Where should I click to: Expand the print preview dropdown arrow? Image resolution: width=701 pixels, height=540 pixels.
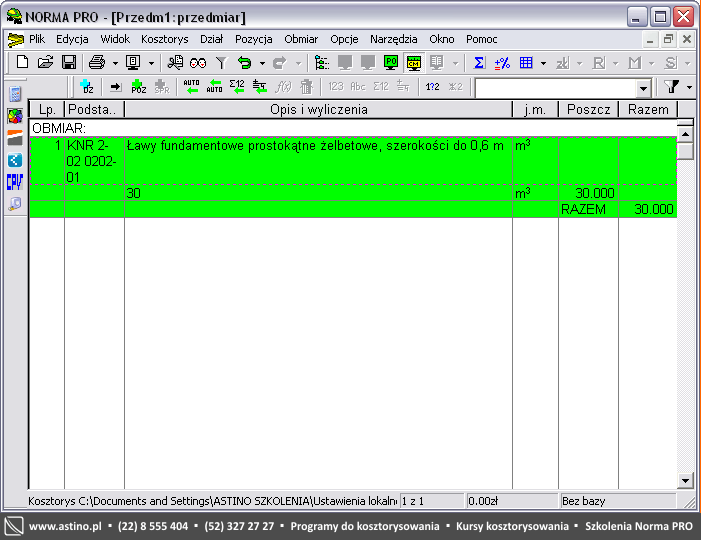tap(151, 63)
